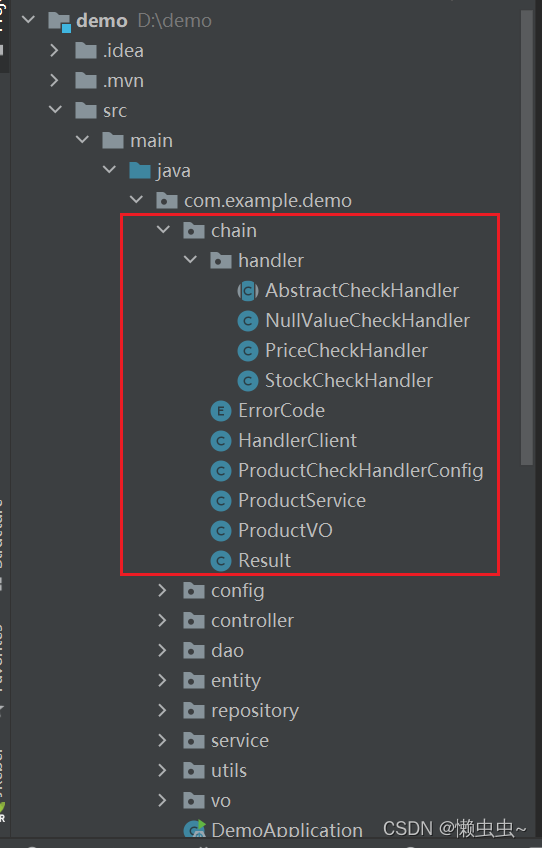Click the dao package icon
This screenshot has height=848, width=542.
pyautogui.click(x=194, y=651)
